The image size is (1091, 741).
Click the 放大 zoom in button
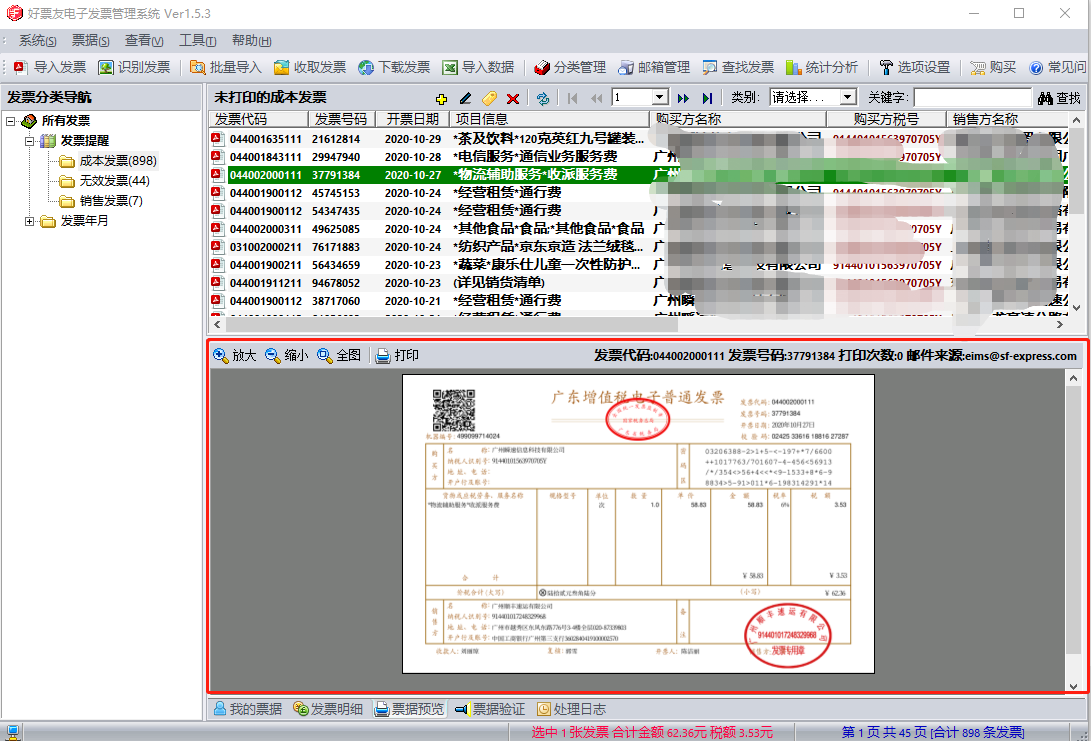pos(235,355)
